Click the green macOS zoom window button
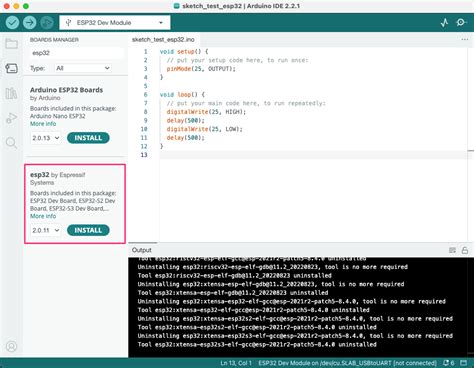Screen dimensions: 474x368 pyautogui.click(x=26, y=6)
